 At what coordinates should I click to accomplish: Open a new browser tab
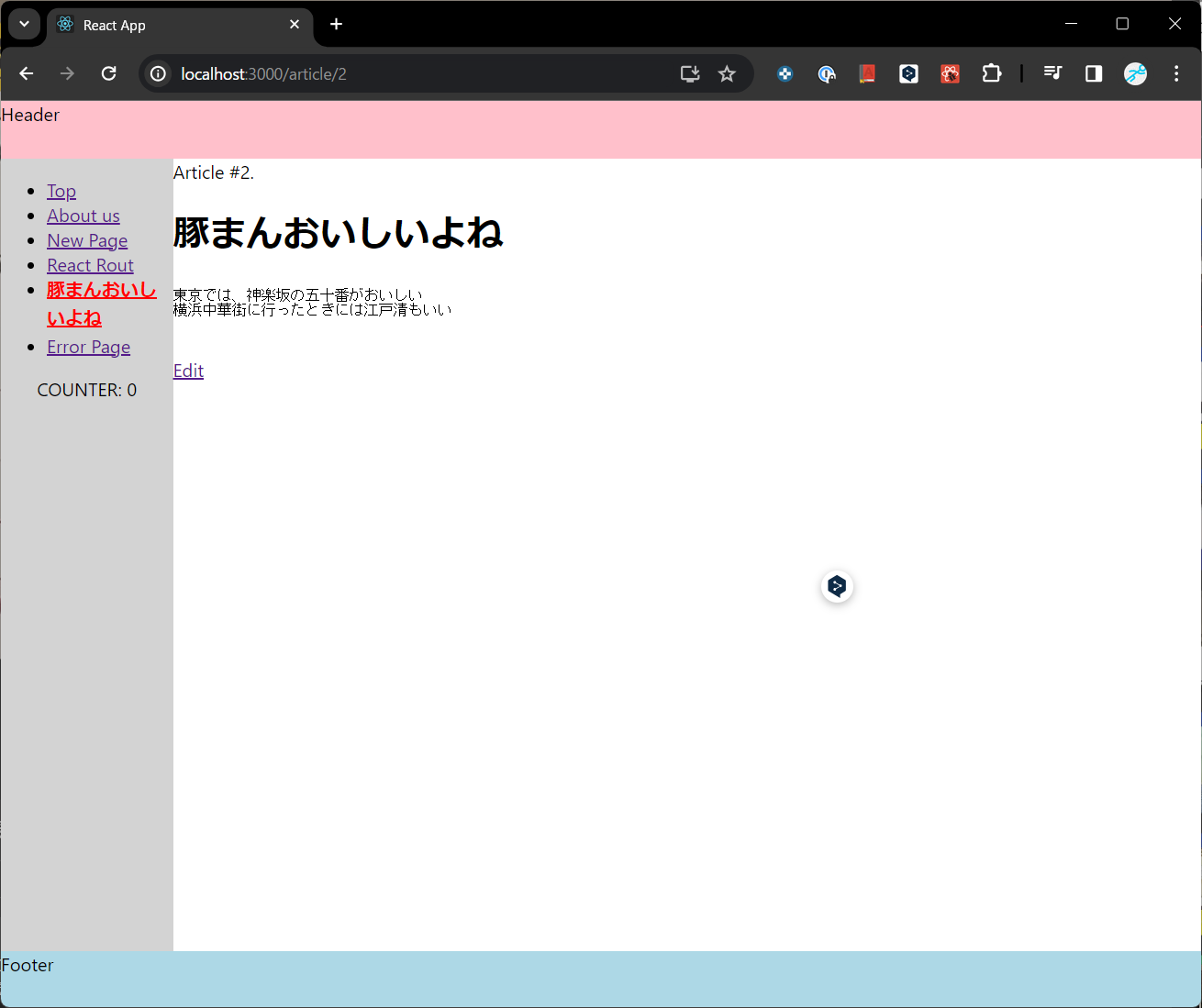click(x=337, y=25)
